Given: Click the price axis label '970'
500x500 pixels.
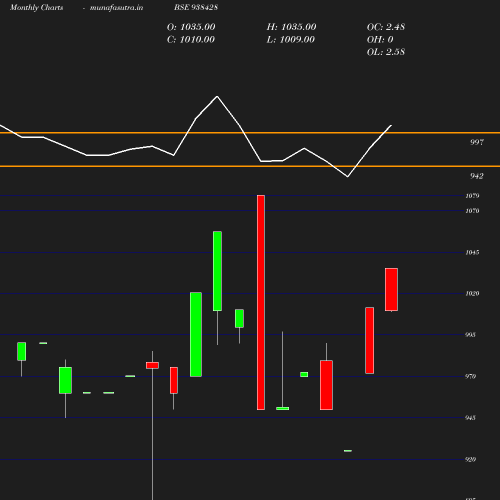Looking at the screenshot, I should pos(470,376).
